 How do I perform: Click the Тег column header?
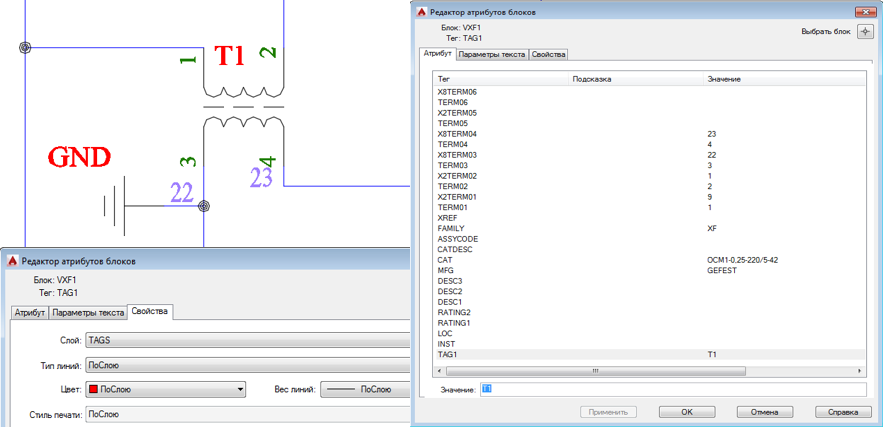501,79
